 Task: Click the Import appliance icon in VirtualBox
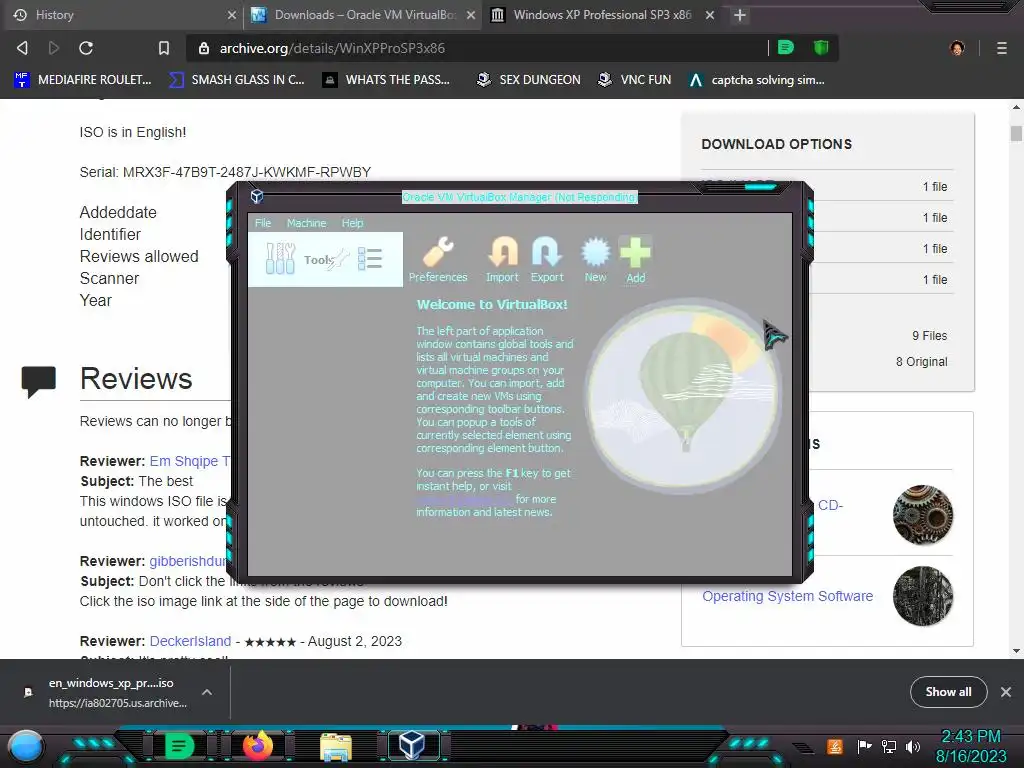coord(502,259)
